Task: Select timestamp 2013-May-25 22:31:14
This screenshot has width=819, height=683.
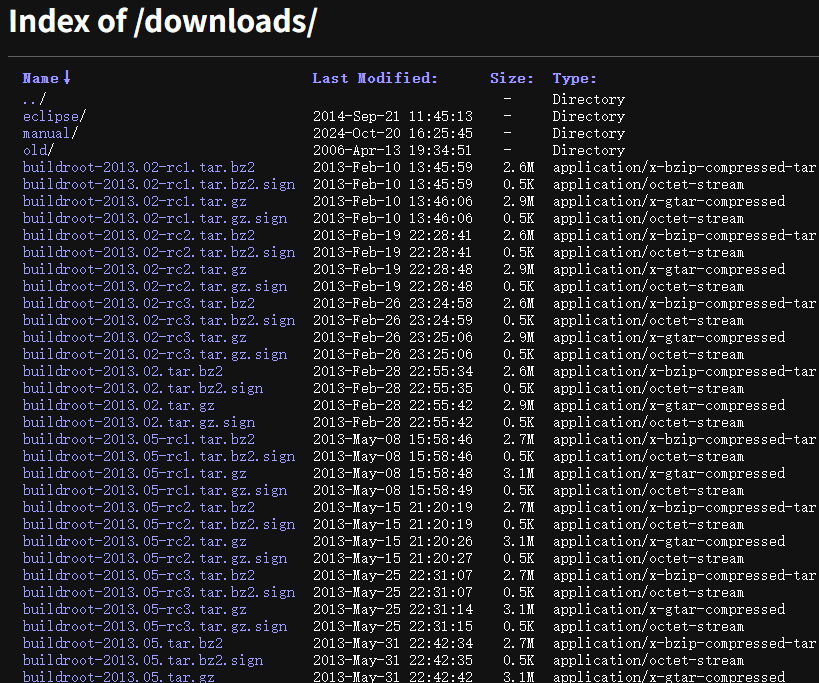Action: [393, 609]
